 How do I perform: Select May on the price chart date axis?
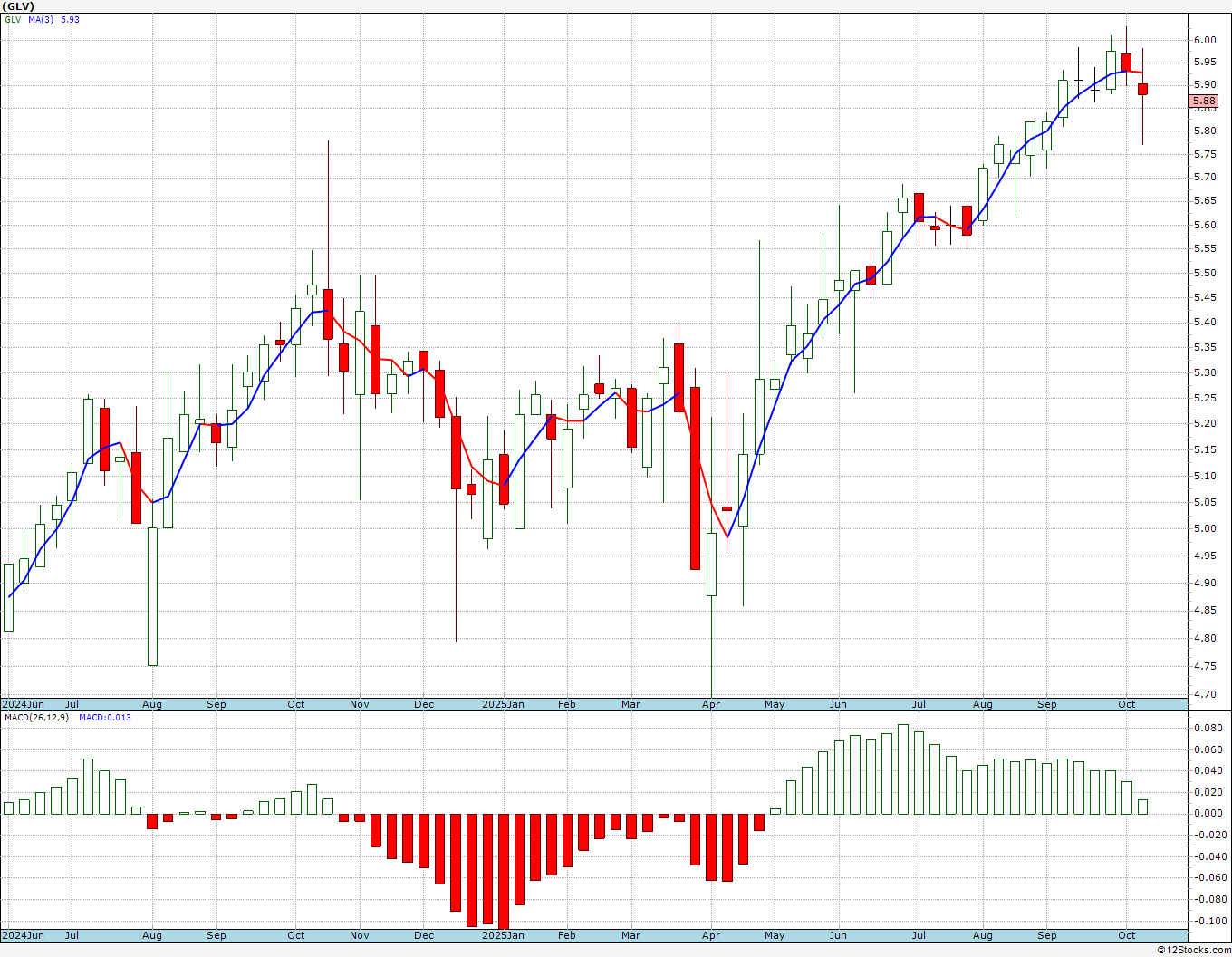pyautogui.click(x=775, y=704)
